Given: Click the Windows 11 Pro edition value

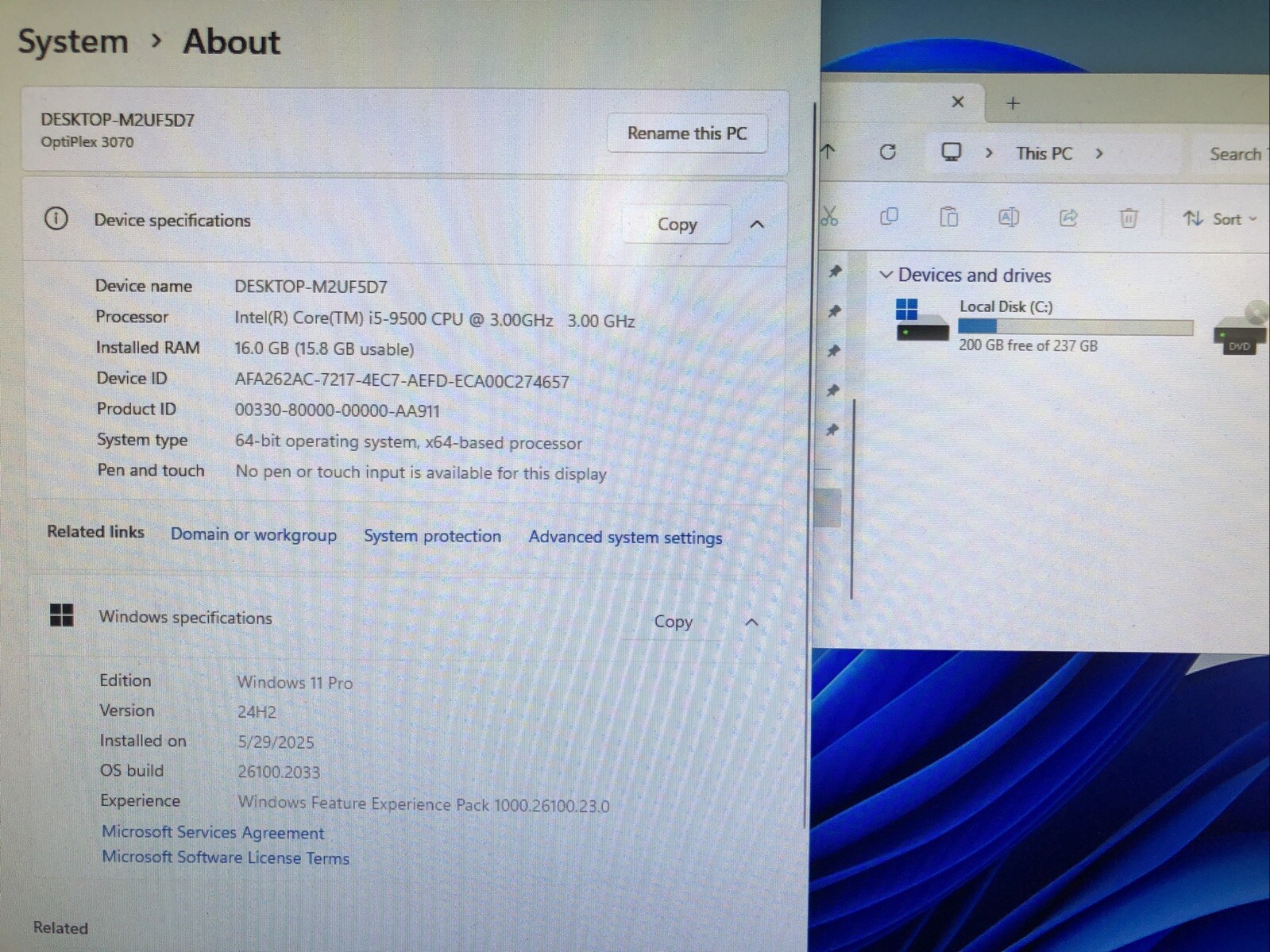Looking at the screenshot, I should click(295, 682).
